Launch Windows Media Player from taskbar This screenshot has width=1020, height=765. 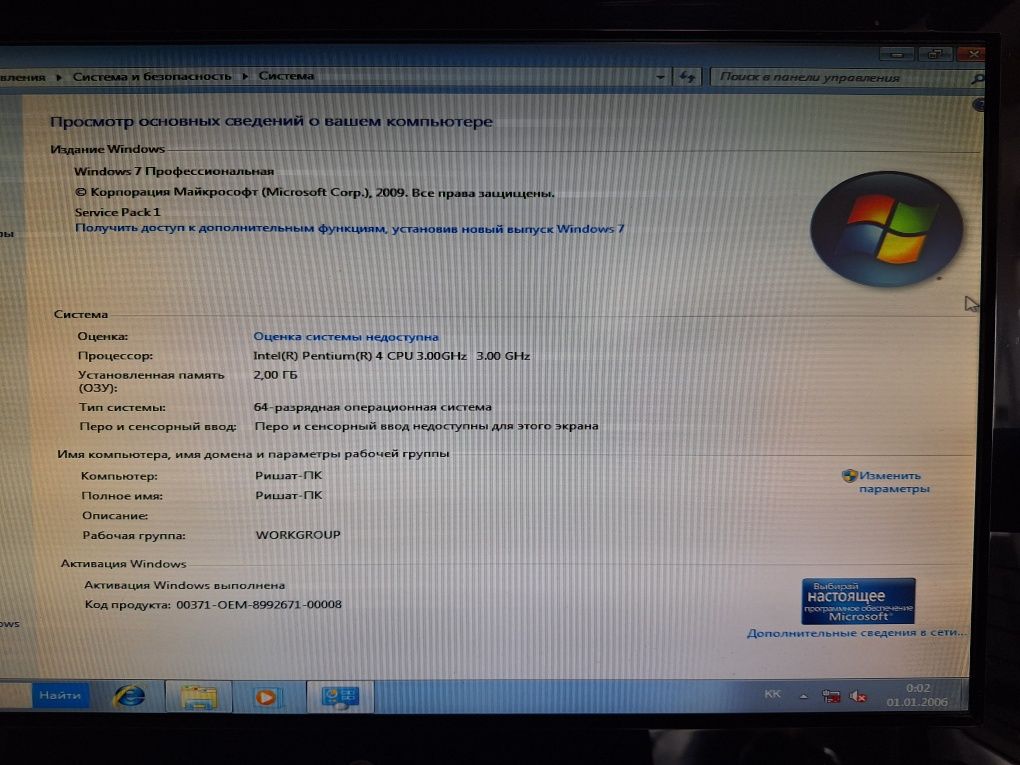click(x=267, y=697)
